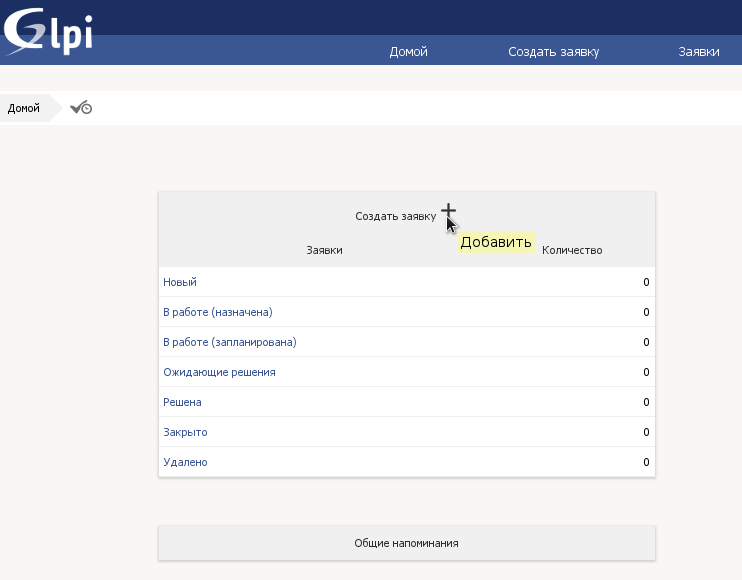This screenshot has height=580, width=742.
Task: Click the Домой breadcrumb
Action: (x=24, y=108)
